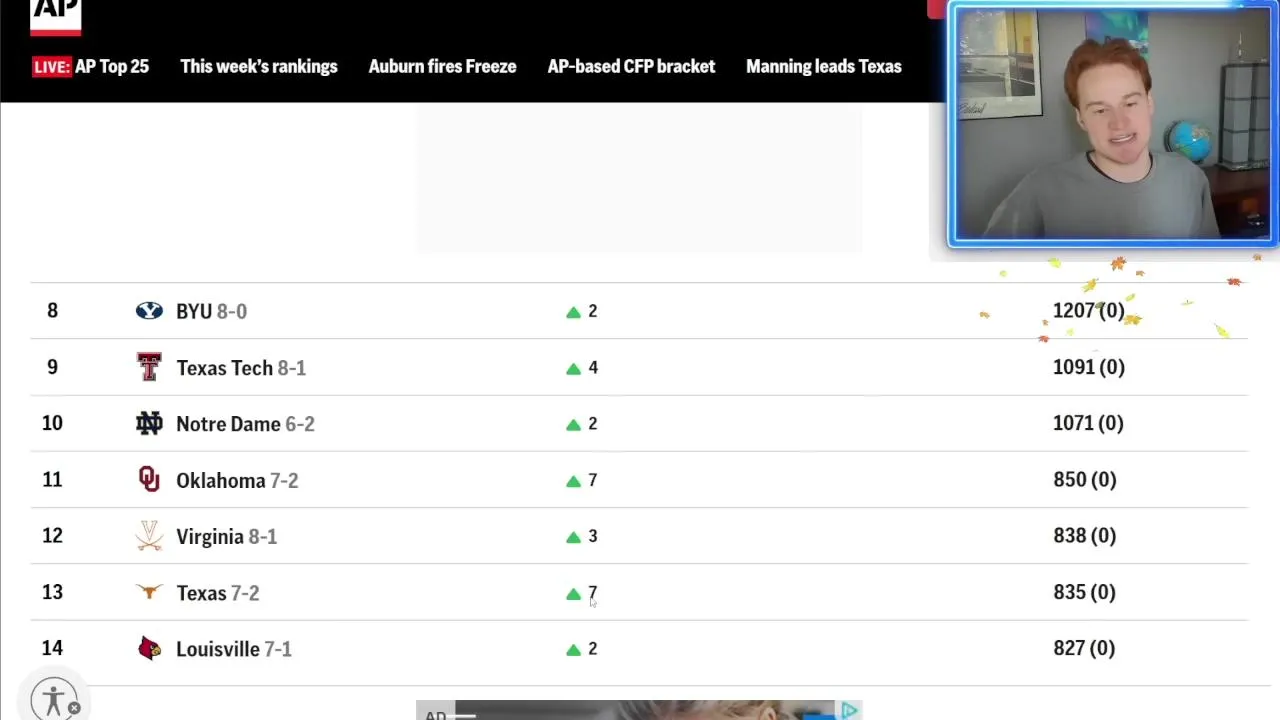
Task: Click rank number 11
Action: pos(52,480)
